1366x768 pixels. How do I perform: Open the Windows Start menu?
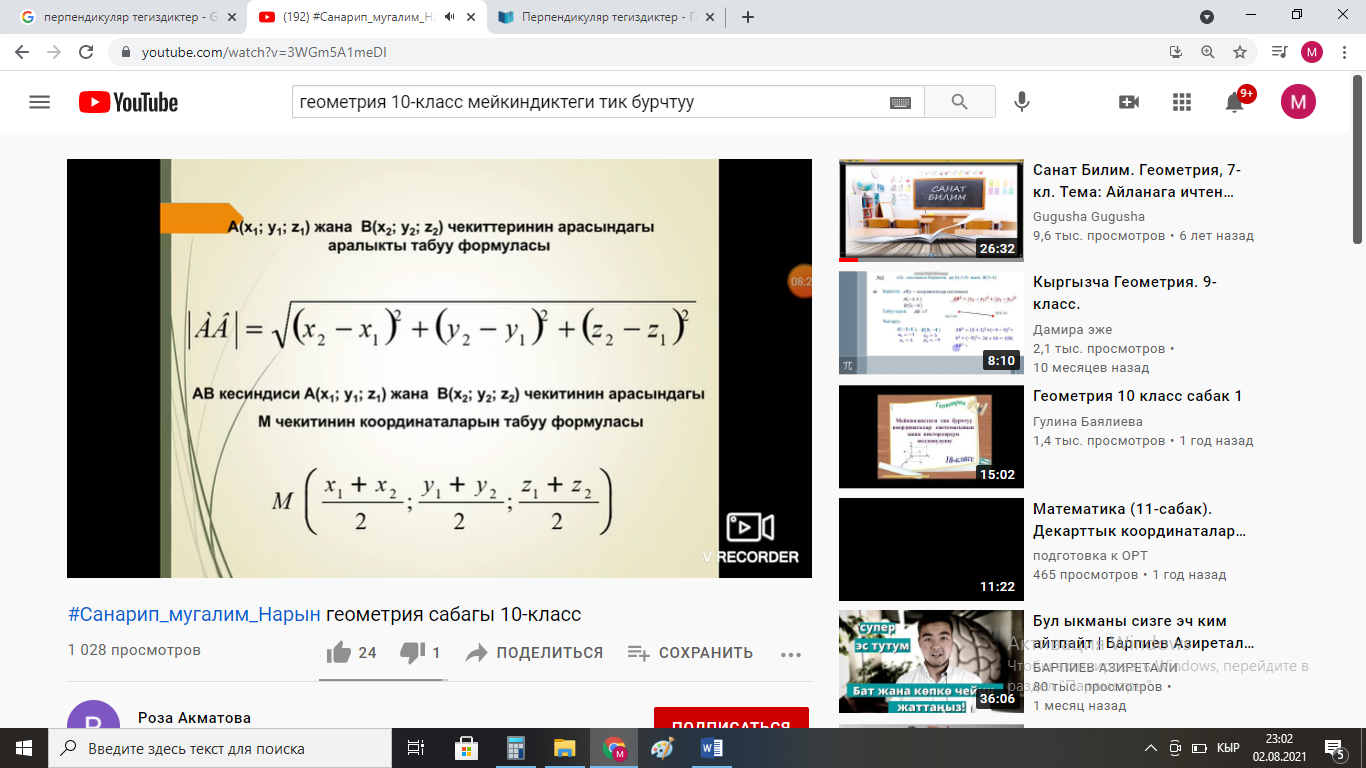click(x=24, y=748)
